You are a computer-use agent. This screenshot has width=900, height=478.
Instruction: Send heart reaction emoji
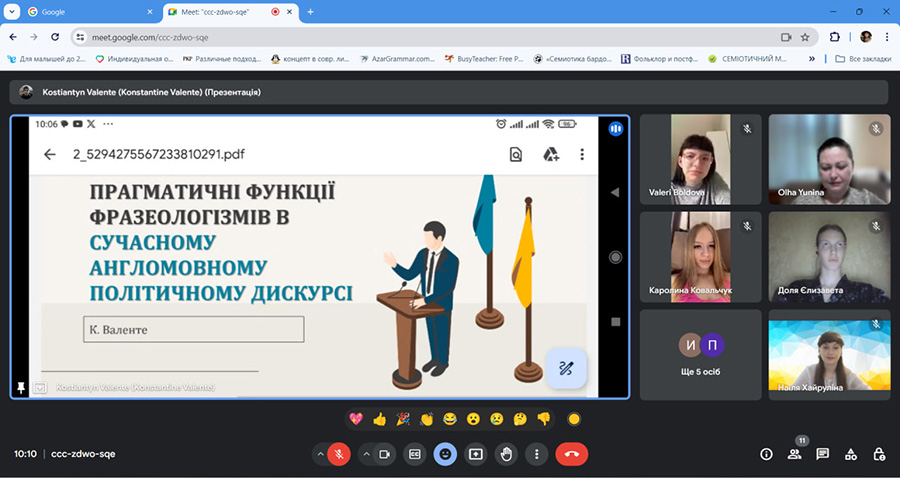coord(356,419)
